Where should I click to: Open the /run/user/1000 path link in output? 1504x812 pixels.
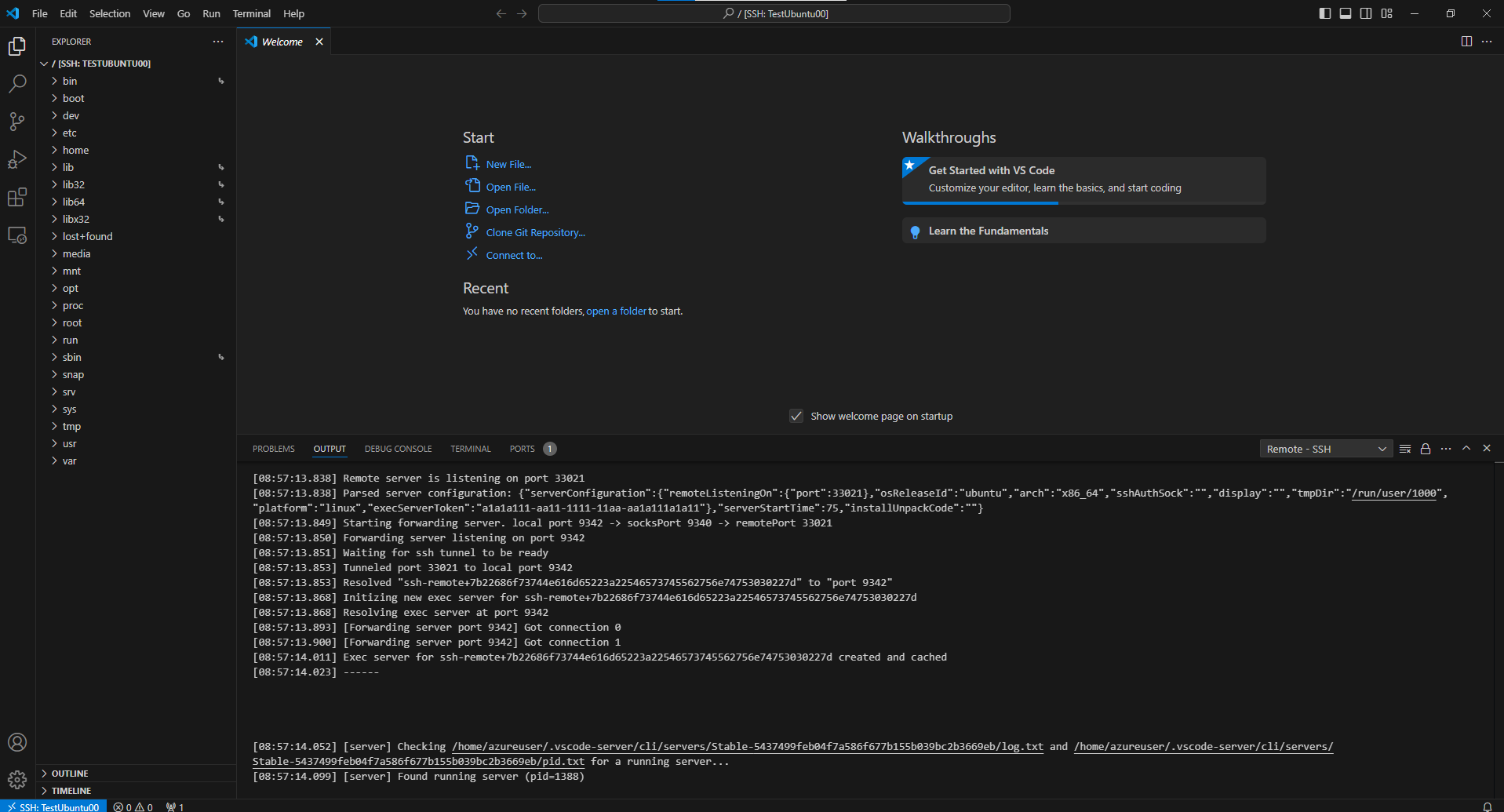click(x=1393, y=493)
